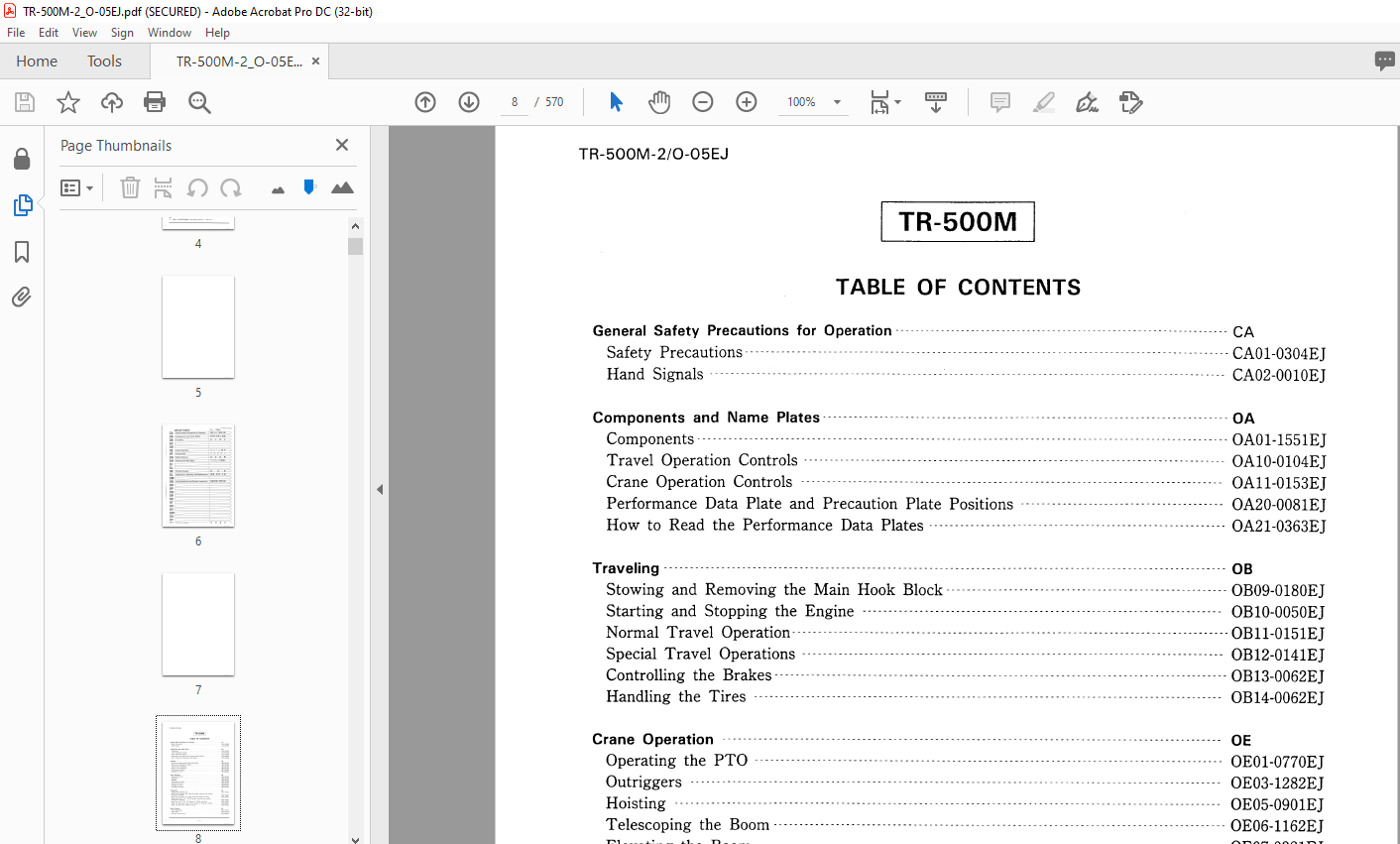This screenshot has width=1400, height=844.
Task: Open the Attachments paperclip panel
Action: (22, 297)
